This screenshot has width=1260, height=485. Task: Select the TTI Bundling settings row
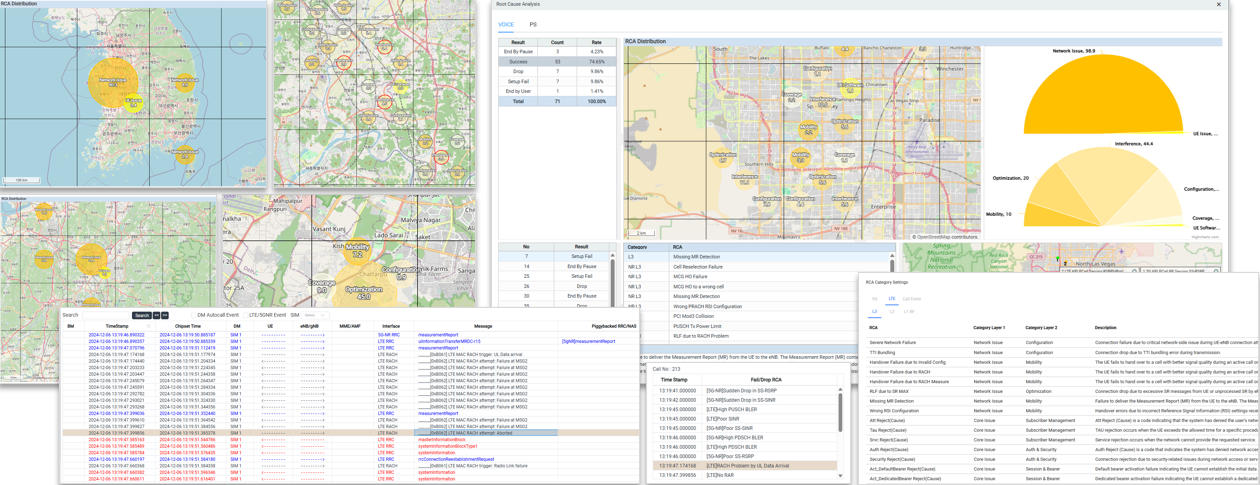1062,352
